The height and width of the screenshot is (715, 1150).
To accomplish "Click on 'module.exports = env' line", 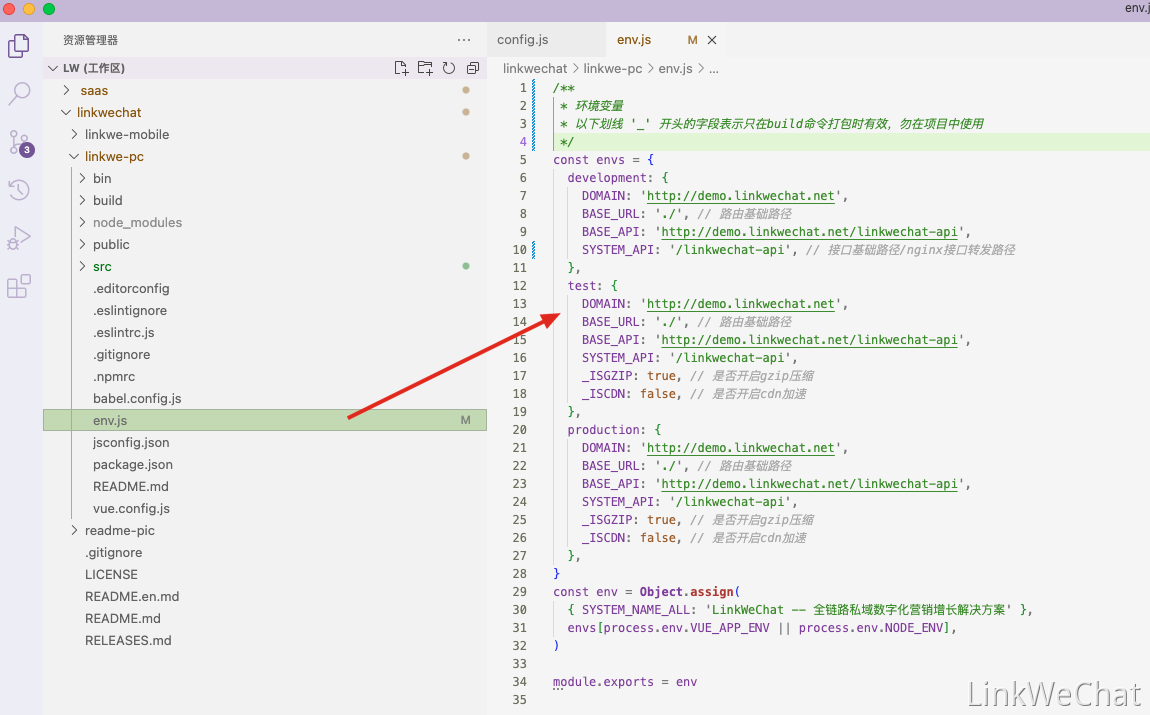I will [625, 682].
